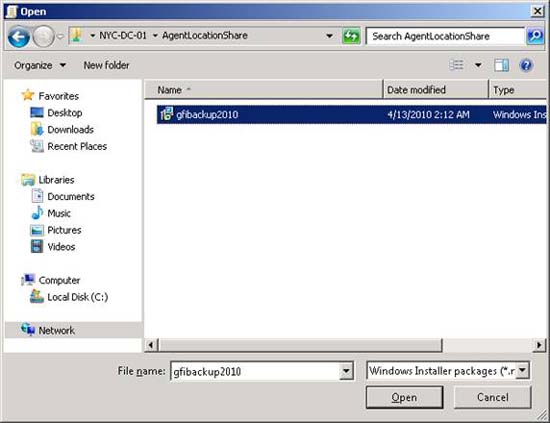Open Help with the question mark icon
550x423 pixels.
click(x=526, y=65)
